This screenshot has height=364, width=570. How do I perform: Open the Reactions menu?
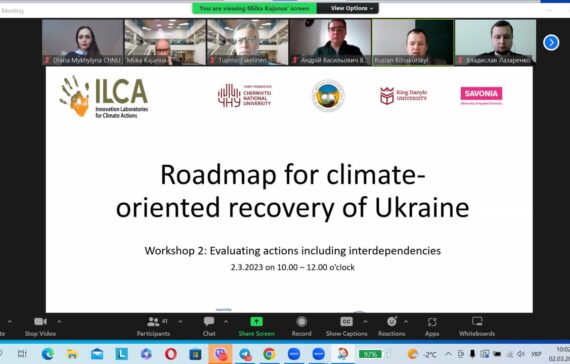click(392, 327)
